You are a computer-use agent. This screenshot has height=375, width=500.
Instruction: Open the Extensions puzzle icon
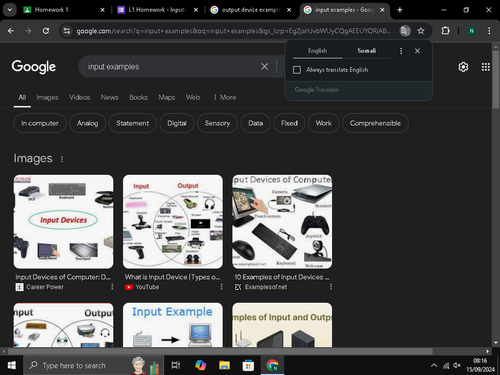point(445,31)
